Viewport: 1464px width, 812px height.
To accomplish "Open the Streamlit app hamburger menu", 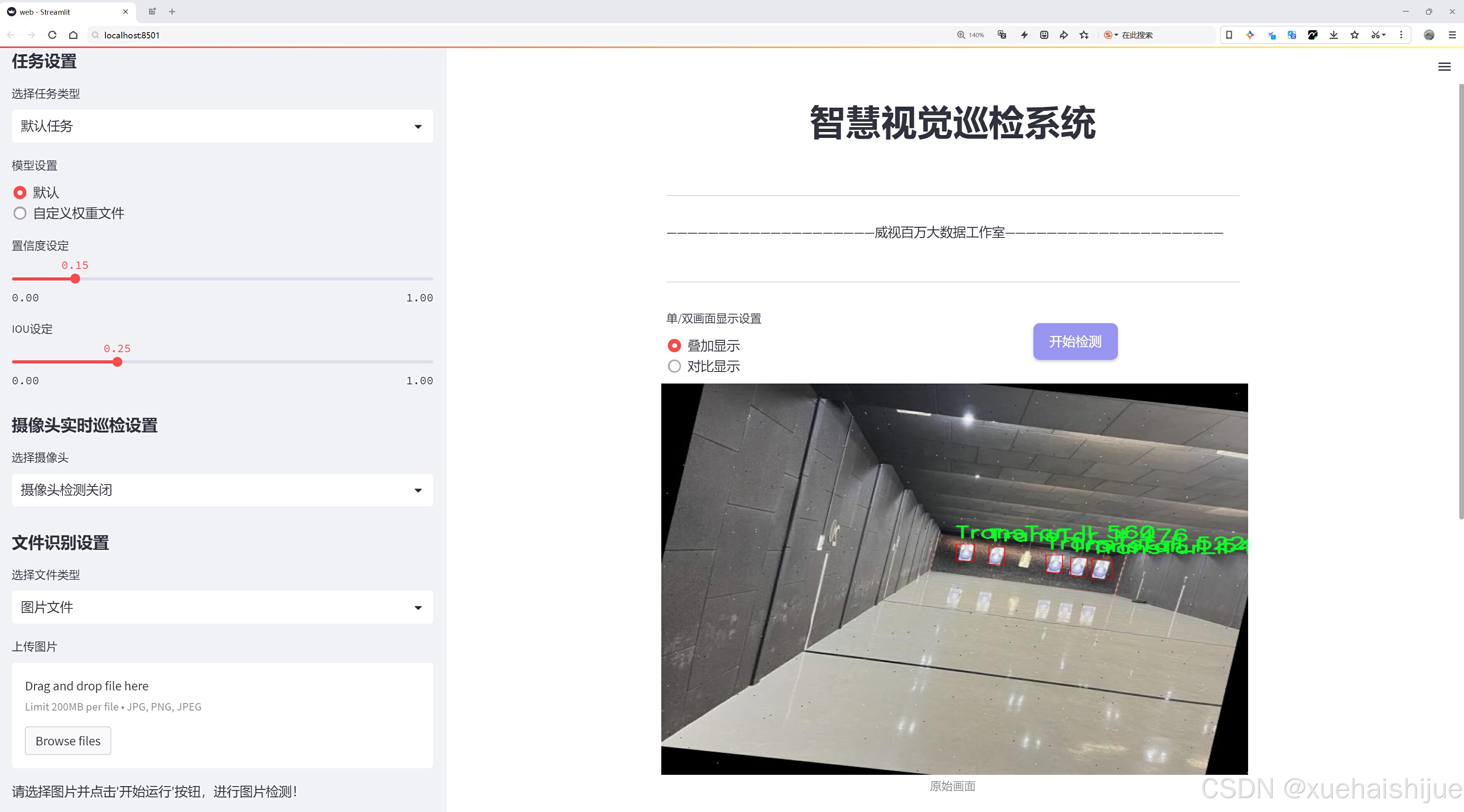I will coord(1444,67).
